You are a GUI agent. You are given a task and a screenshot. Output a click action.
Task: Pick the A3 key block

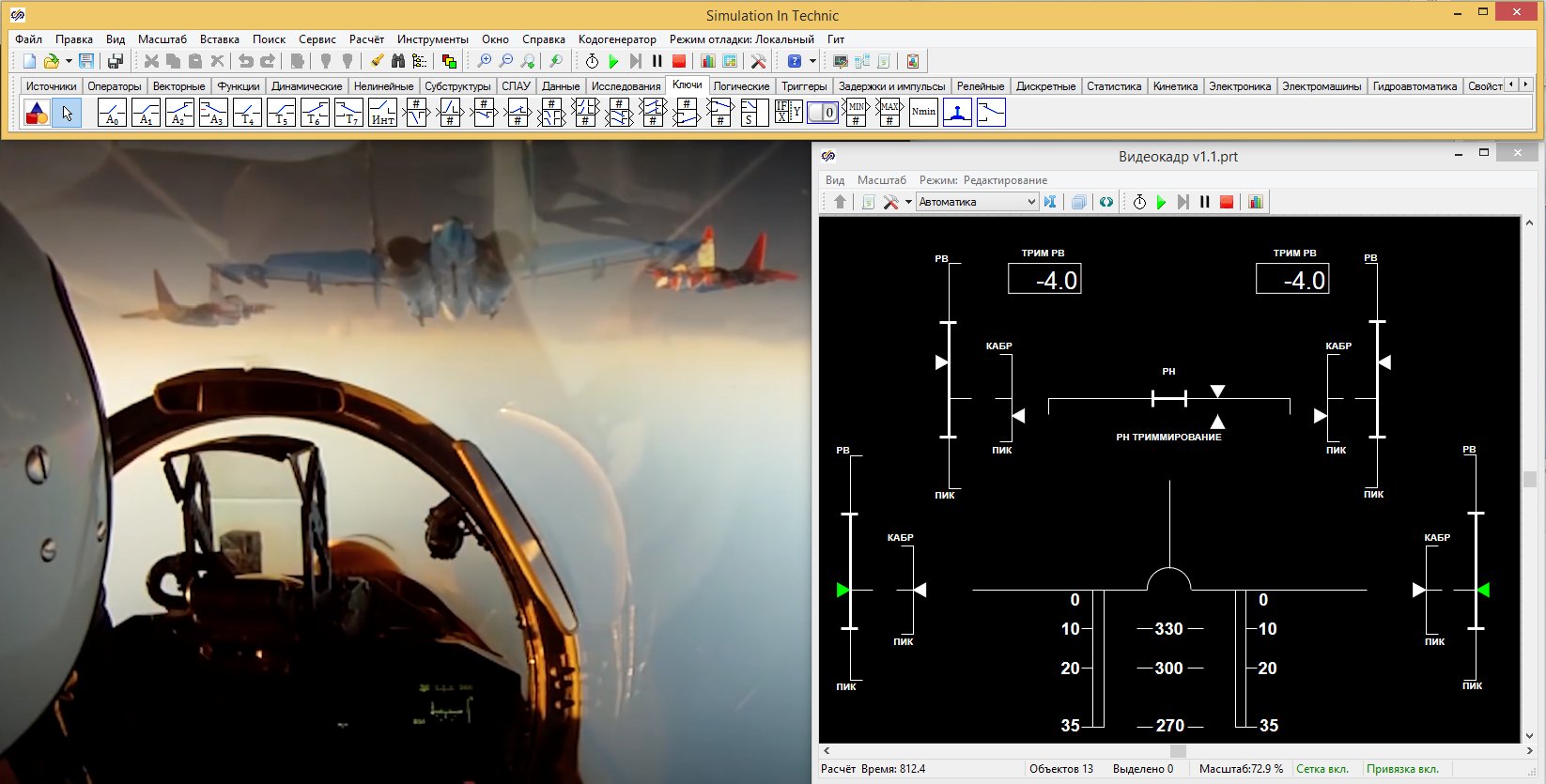coord(213,113)
